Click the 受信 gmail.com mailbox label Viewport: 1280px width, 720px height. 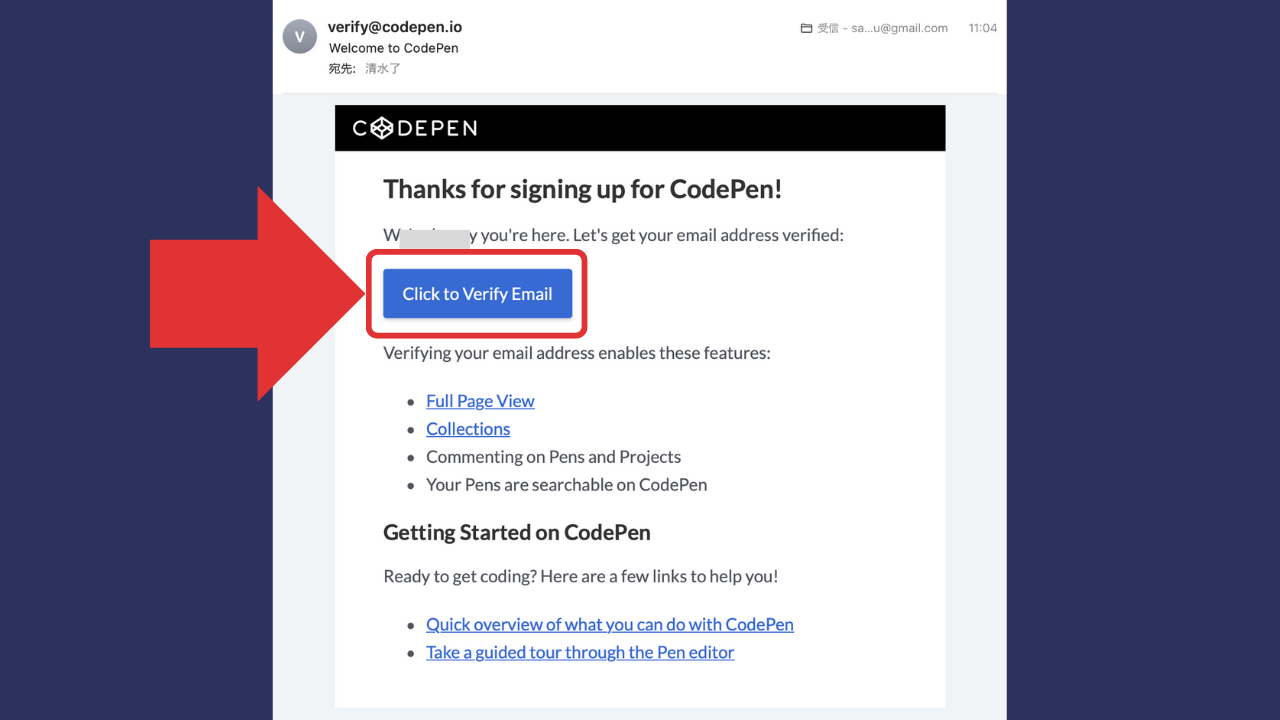pyautogui.click(x=882, y=29)
